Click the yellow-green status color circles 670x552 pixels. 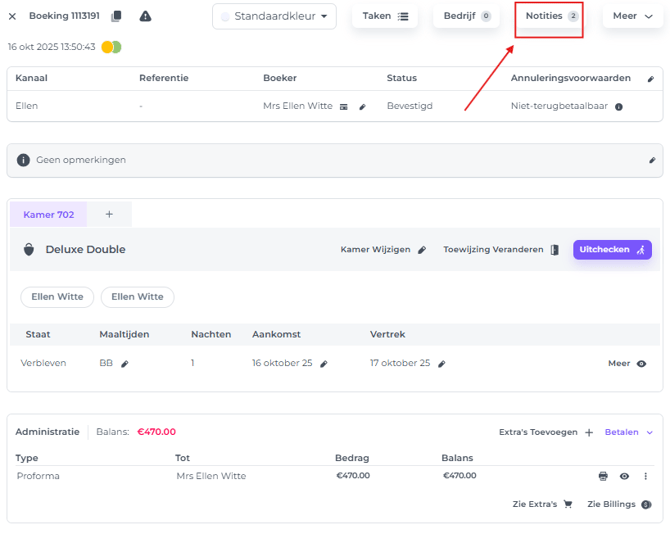point(111,47)
